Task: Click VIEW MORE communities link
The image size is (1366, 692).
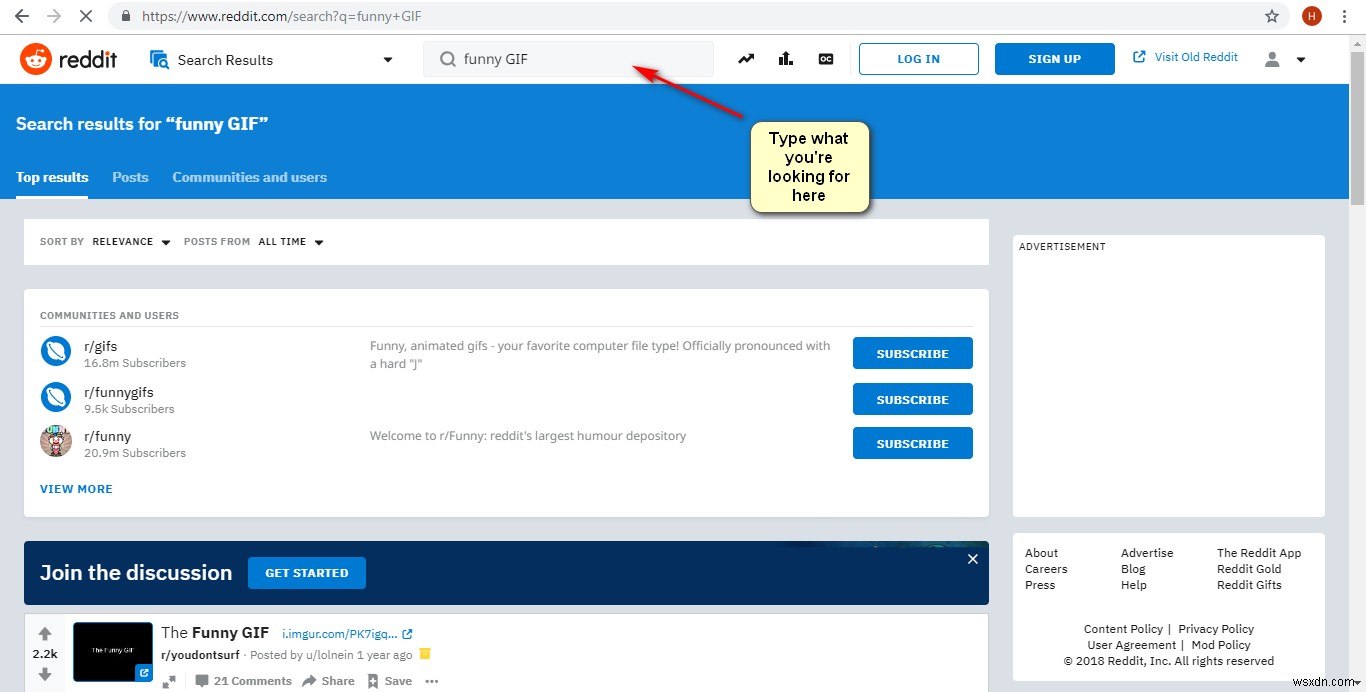Action: pos(76,489)
